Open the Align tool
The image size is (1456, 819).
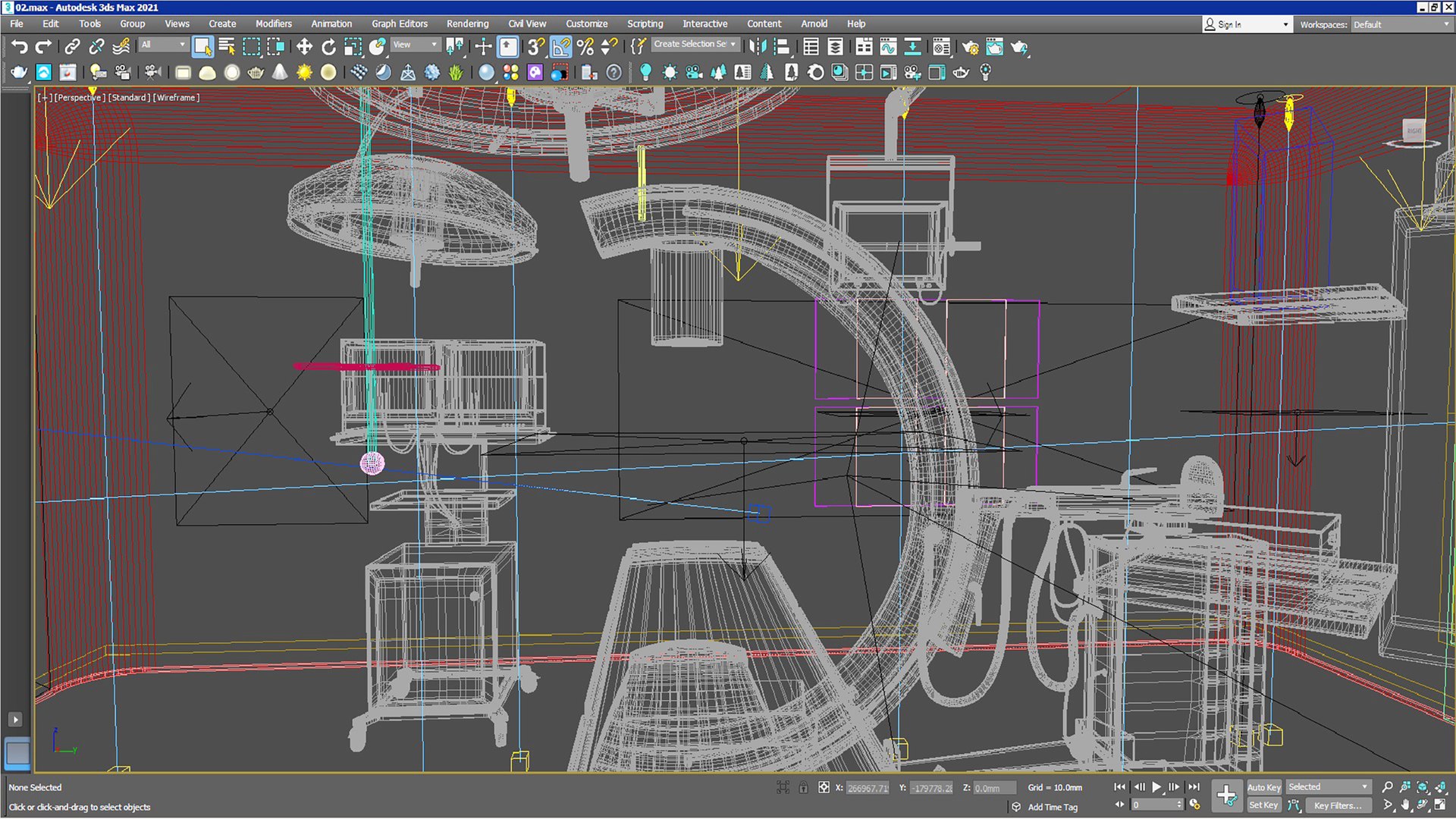782,47
